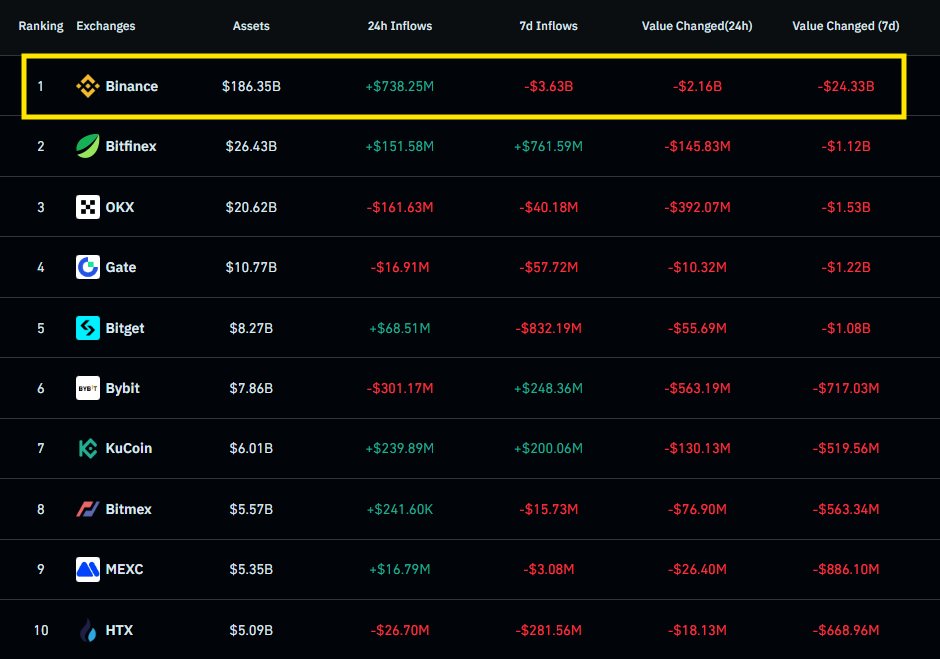
Task: Click the Binance logo icon
Action: (x=87, y=86)
